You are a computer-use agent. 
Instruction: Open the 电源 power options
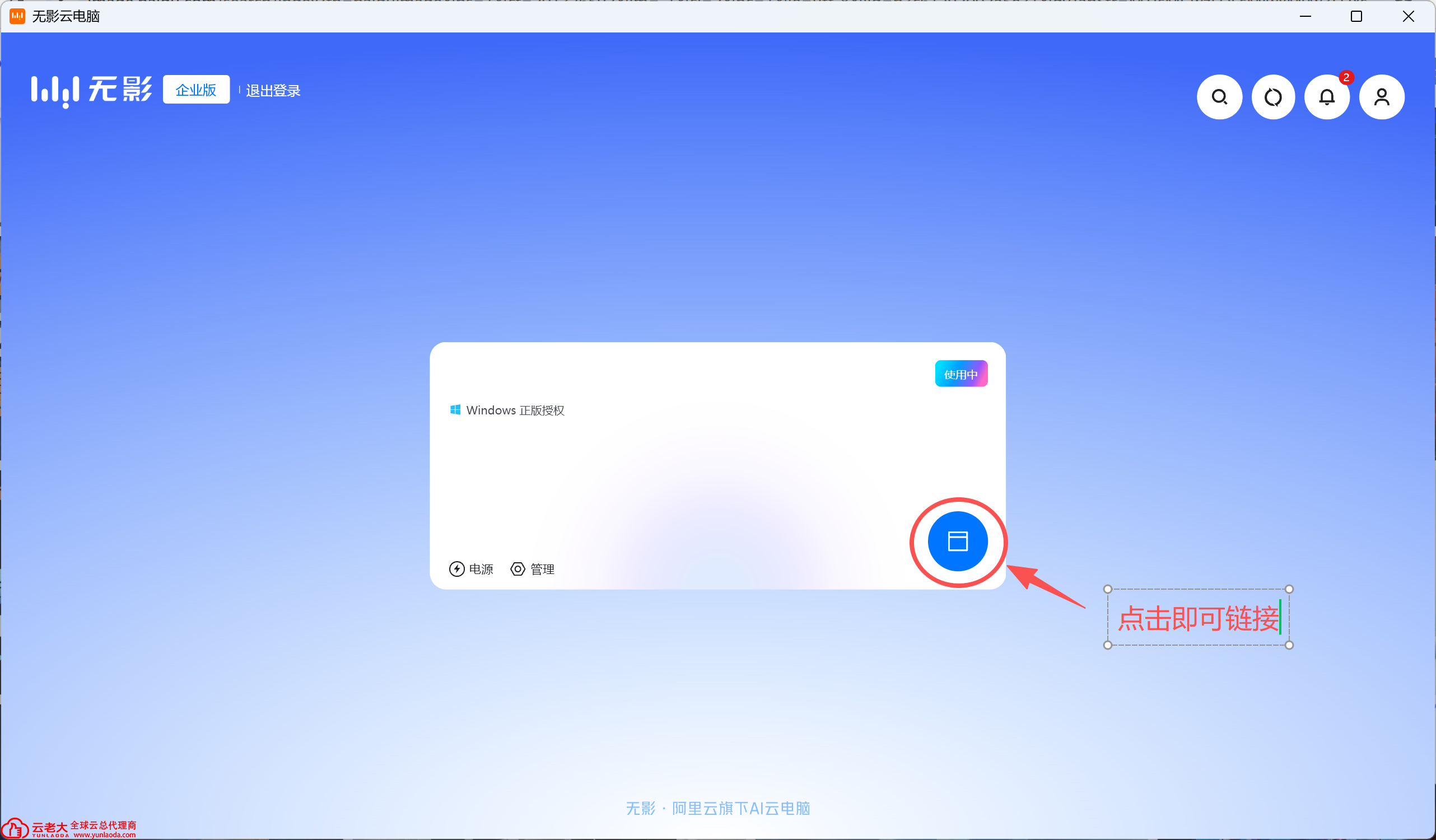click(471, 569)
